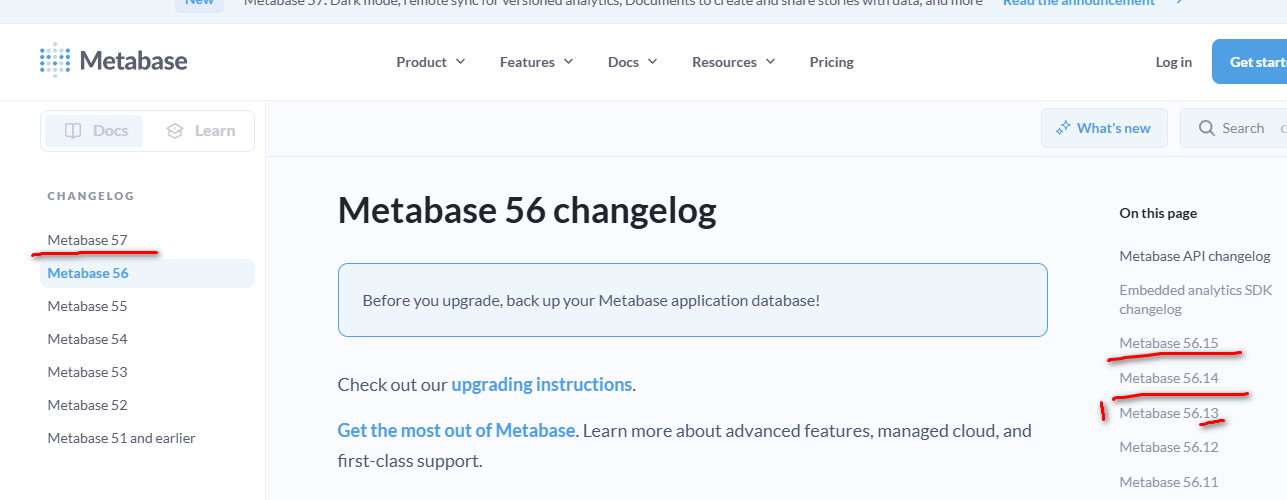Screen dimensions: 1287x500
Task: Jump to Metabase 56.12 section
Action: [1168, 447]
